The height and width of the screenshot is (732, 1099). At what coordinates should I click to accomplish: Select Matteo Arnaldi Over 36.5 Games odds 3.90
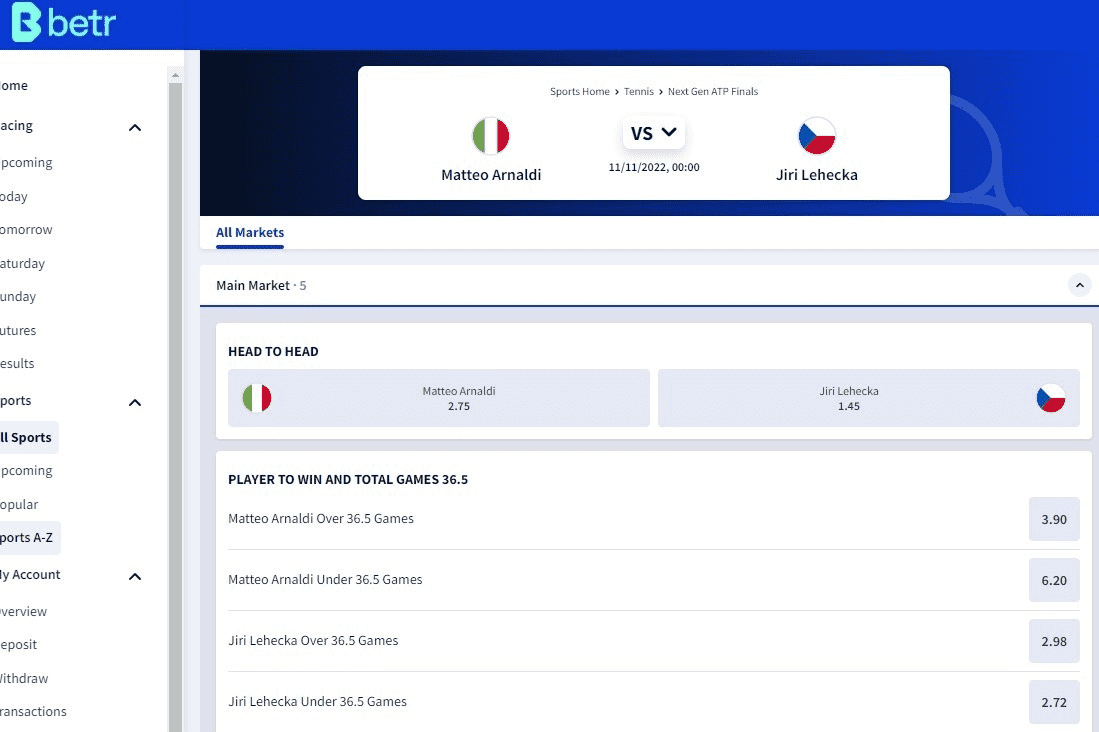pyautogui.click(x=1054, y=520)
